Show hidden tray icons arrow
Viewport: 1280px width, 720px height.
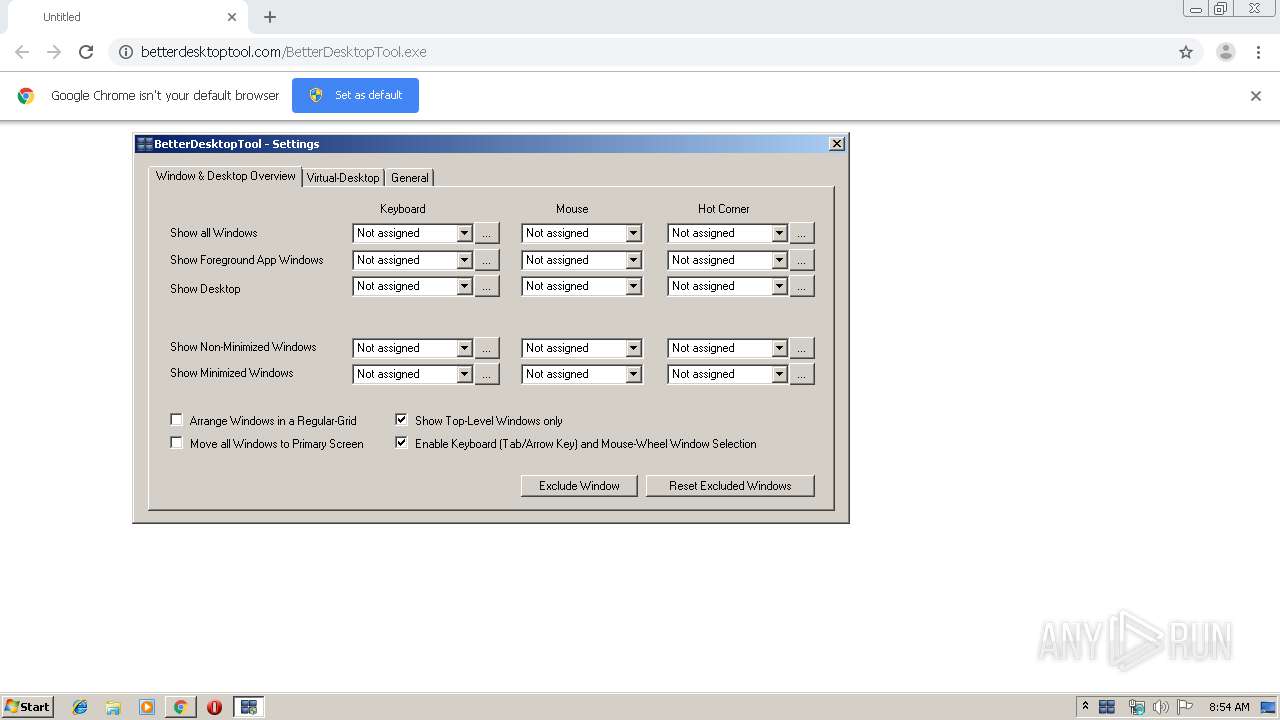1085,707
